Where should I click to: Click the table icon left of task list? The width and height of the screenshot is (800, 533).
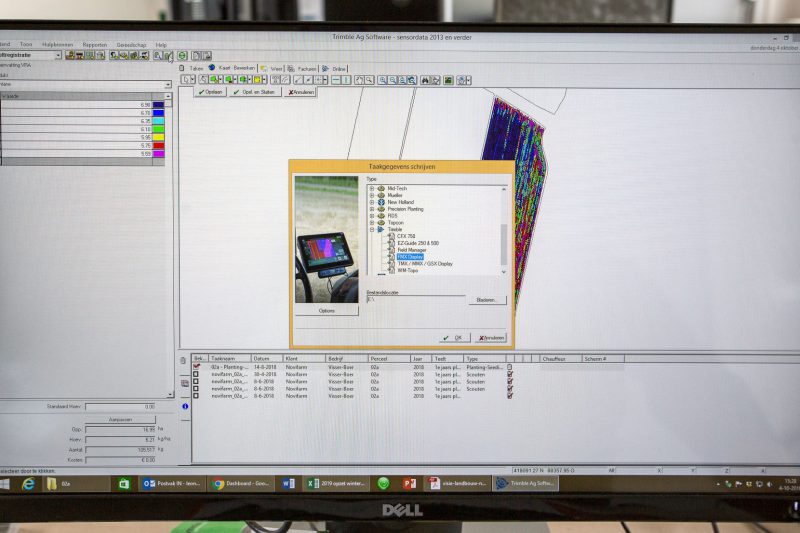click(x=185, y=384)
